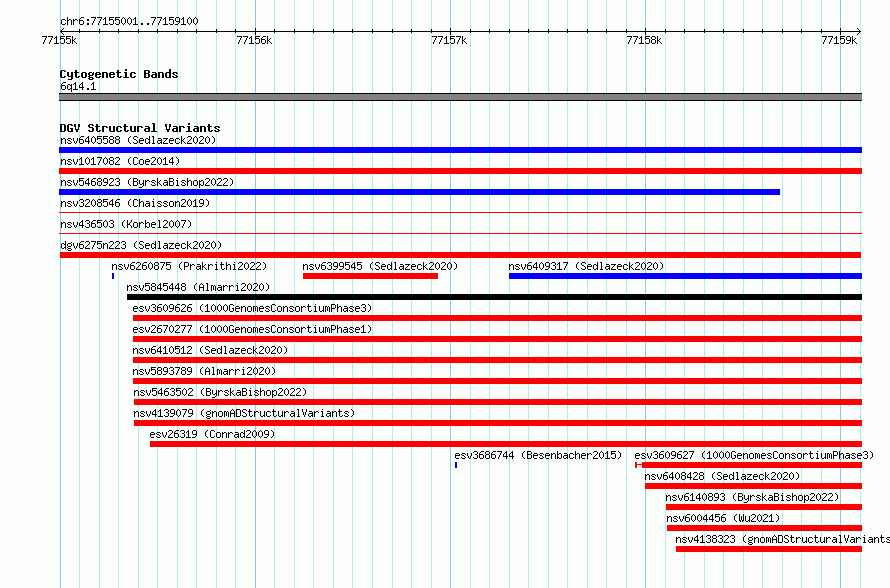Click the blue nsv6409317 variant bar
Image resolution: width=890 pixels, height=588 pixels.
pos(686,276)
